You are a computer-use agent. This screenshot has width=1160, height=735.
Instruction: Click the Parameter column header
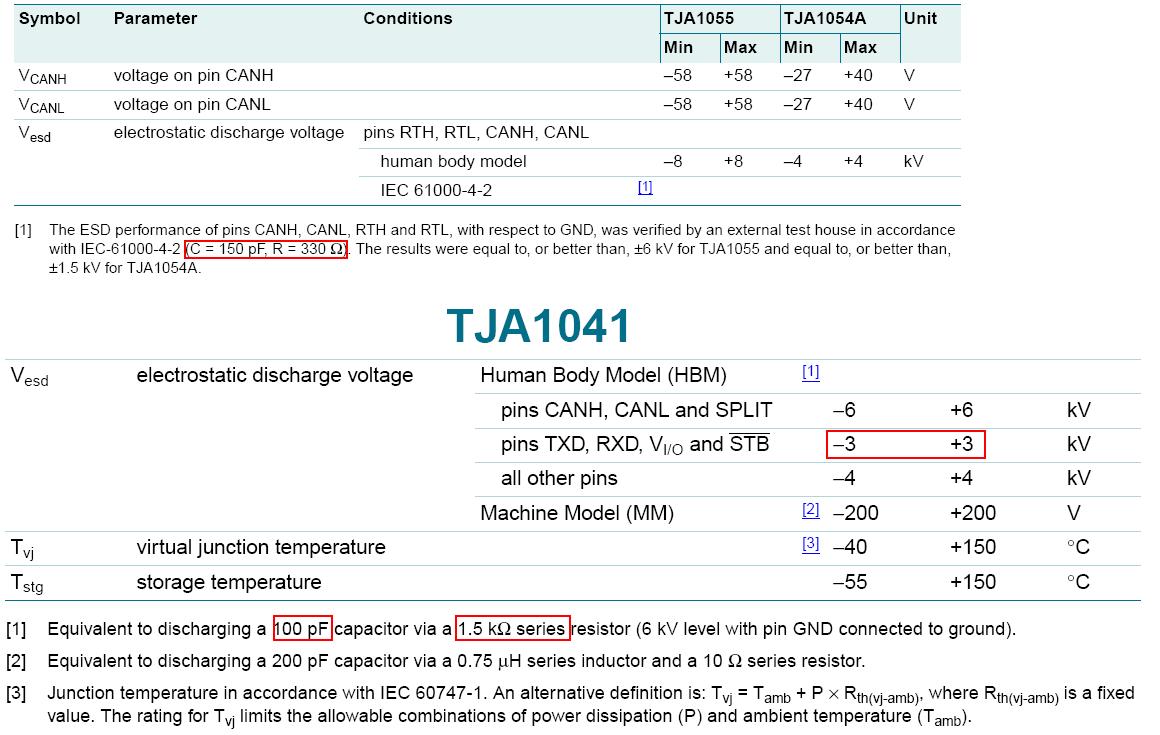tap(155, 18)
